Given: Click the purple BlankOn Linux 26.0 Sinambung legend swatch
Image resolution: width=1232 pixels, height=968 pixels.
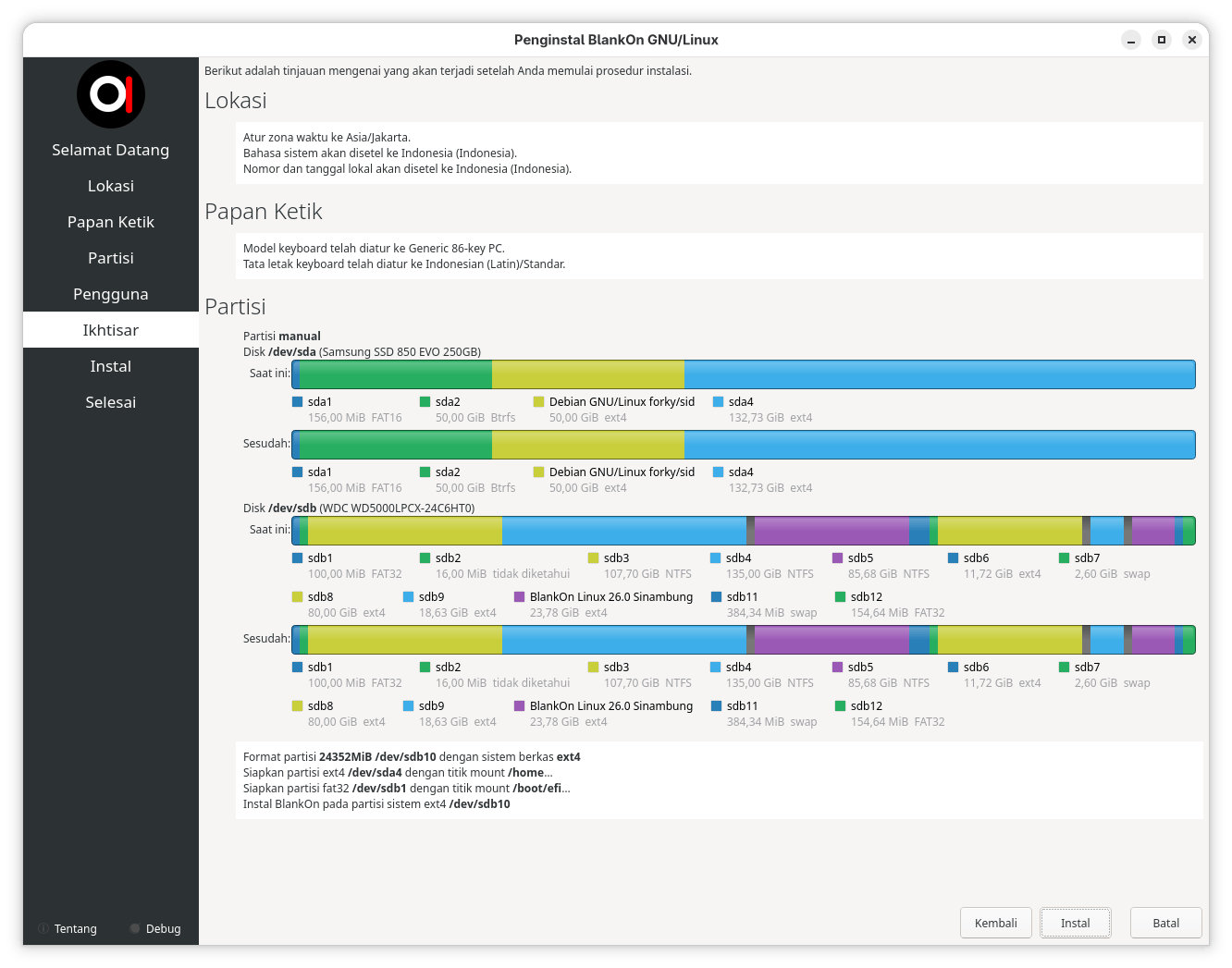Looking at the screenshot, I should (x=520, y=597).
